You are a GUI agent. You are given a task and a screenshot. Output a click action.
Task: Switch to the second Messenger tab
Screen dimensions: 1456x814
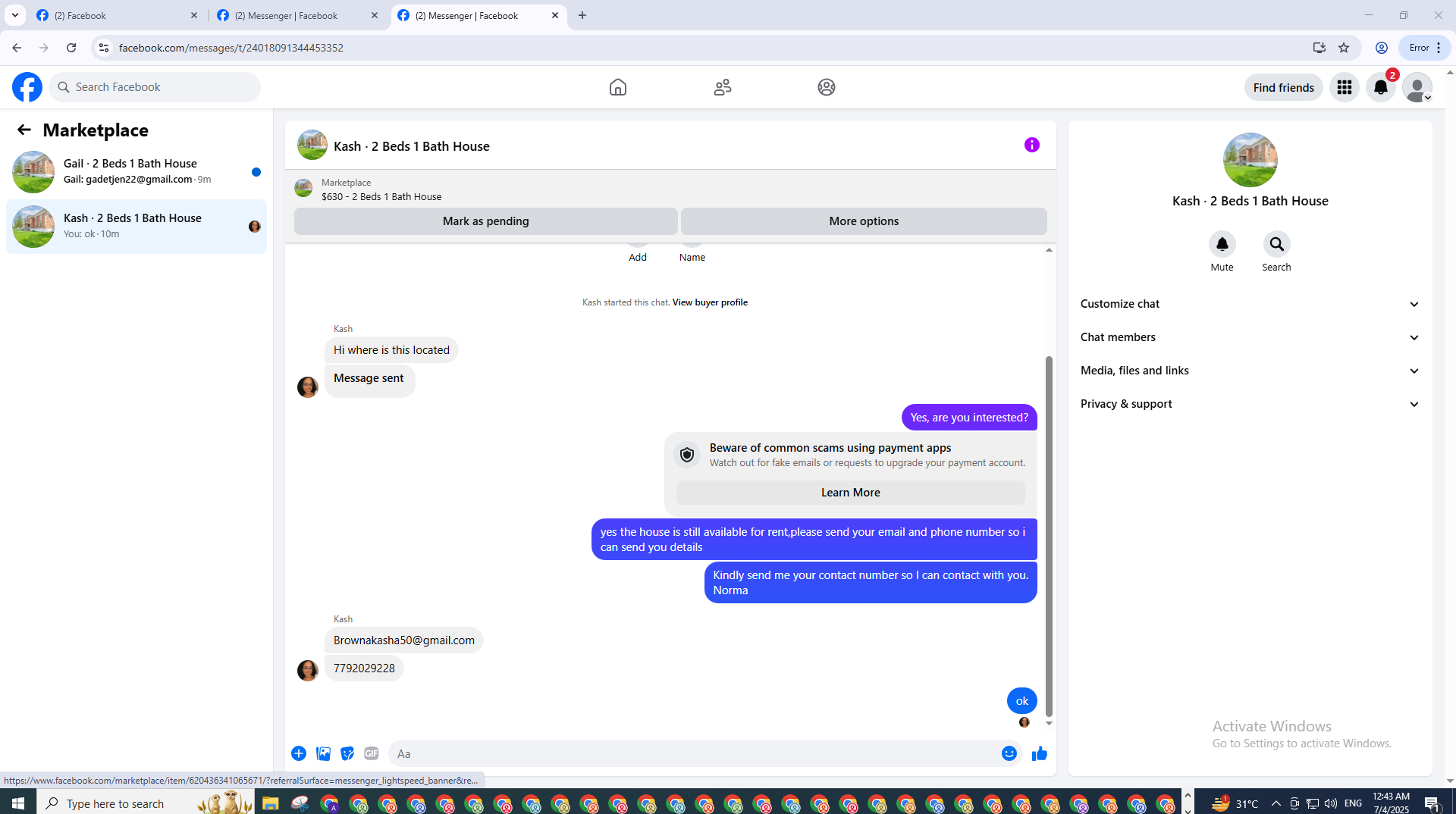[x=298, y=15]
